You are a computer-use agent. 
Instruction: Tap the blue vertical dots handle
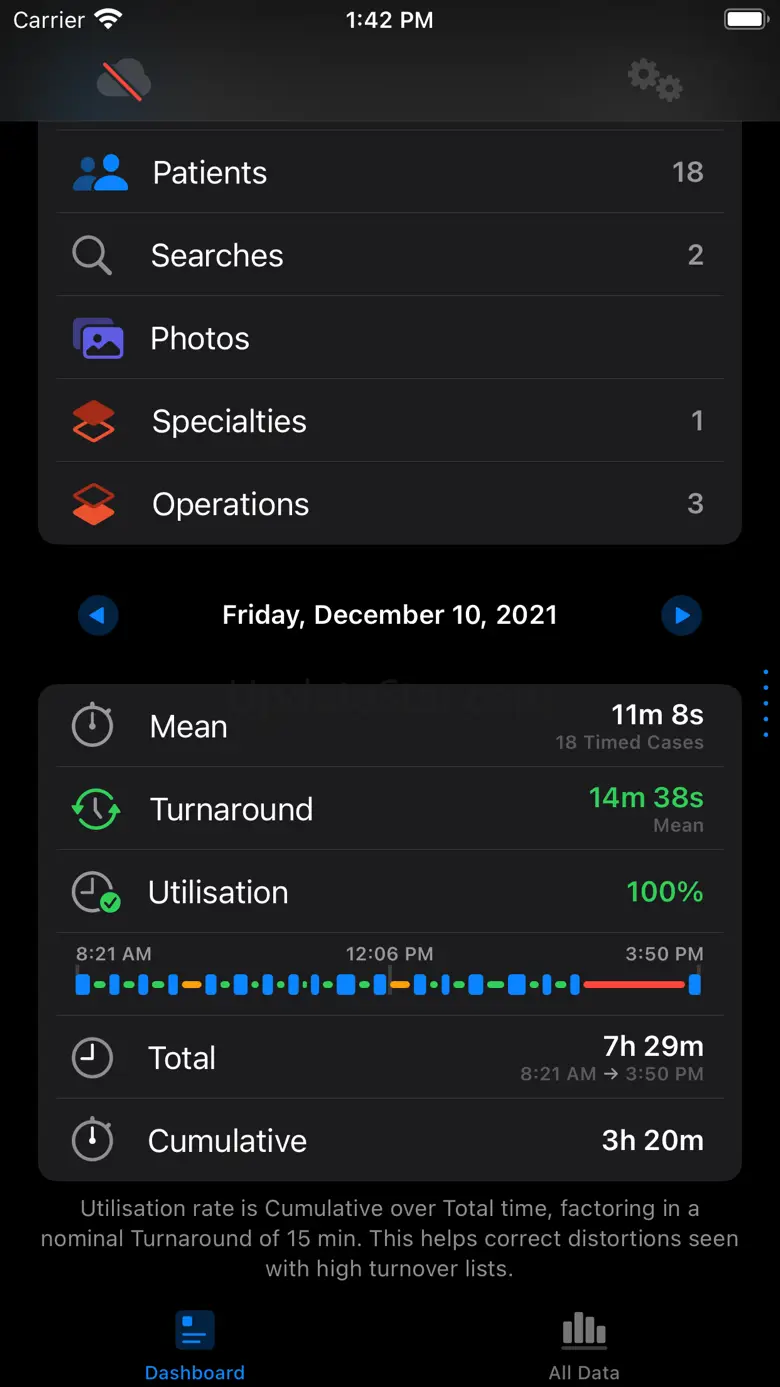[x=765, y=703]
